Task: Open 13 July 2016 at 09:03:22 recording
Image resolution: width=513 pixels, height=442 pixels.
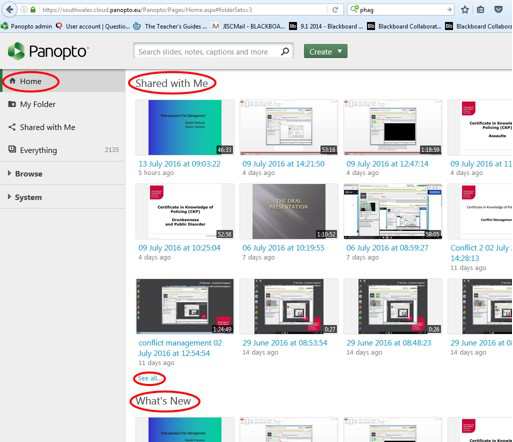Action: (179, 164)
